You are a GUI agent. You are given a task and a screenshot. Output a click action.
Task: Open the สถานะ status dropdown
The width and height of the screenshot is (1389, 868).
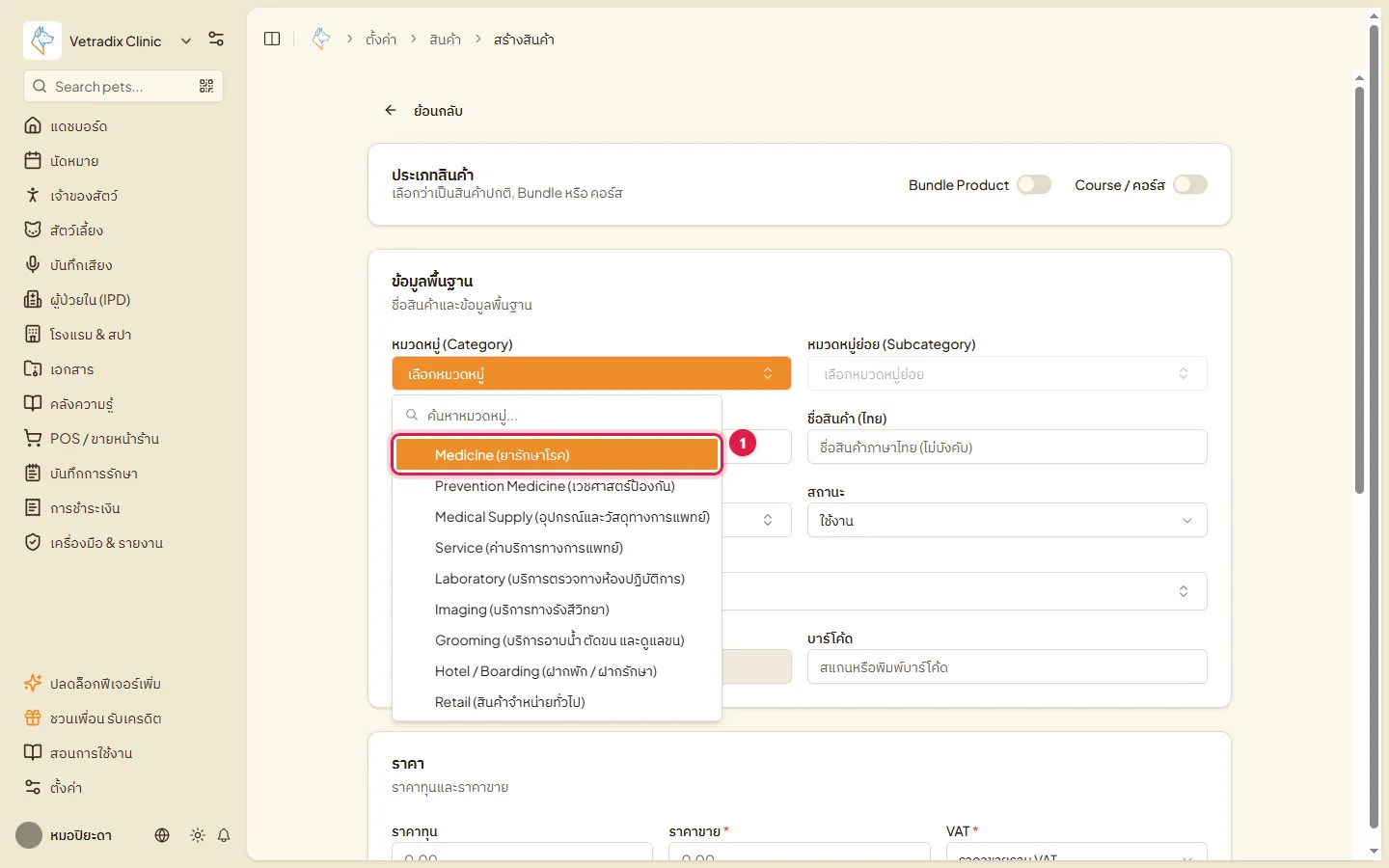(1007, 520)
